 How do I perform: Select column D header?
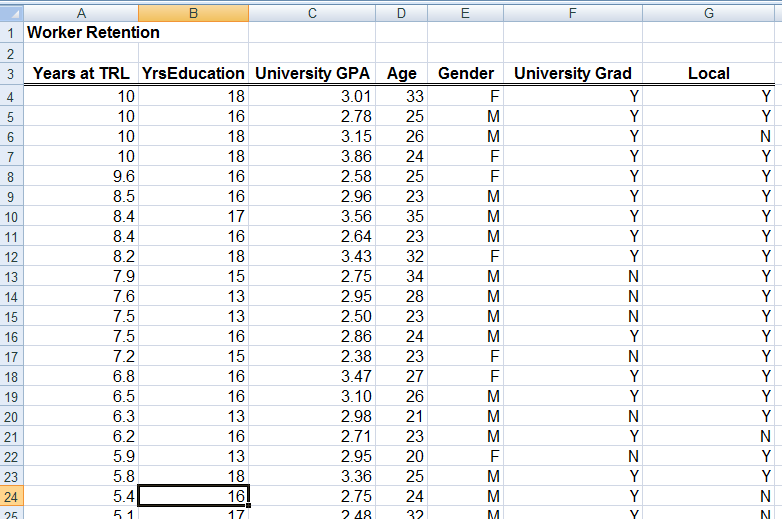pos(401,13)
